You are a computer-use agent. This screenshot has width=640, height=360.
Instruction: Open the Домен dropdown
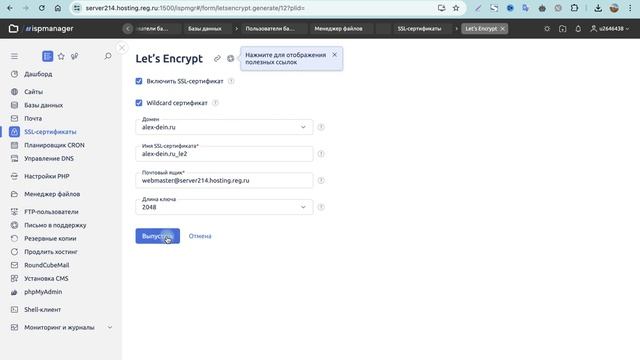pyautogui.click(x=224, y=127)
